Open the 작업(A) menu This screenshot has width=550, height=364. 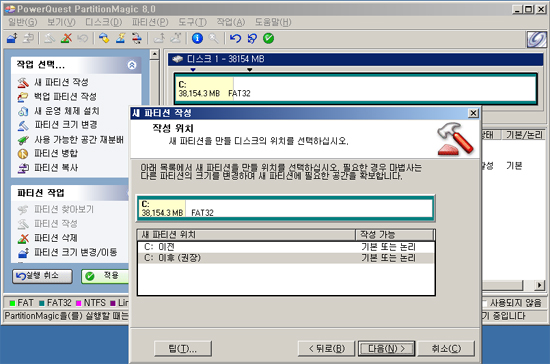click(231, 22)
